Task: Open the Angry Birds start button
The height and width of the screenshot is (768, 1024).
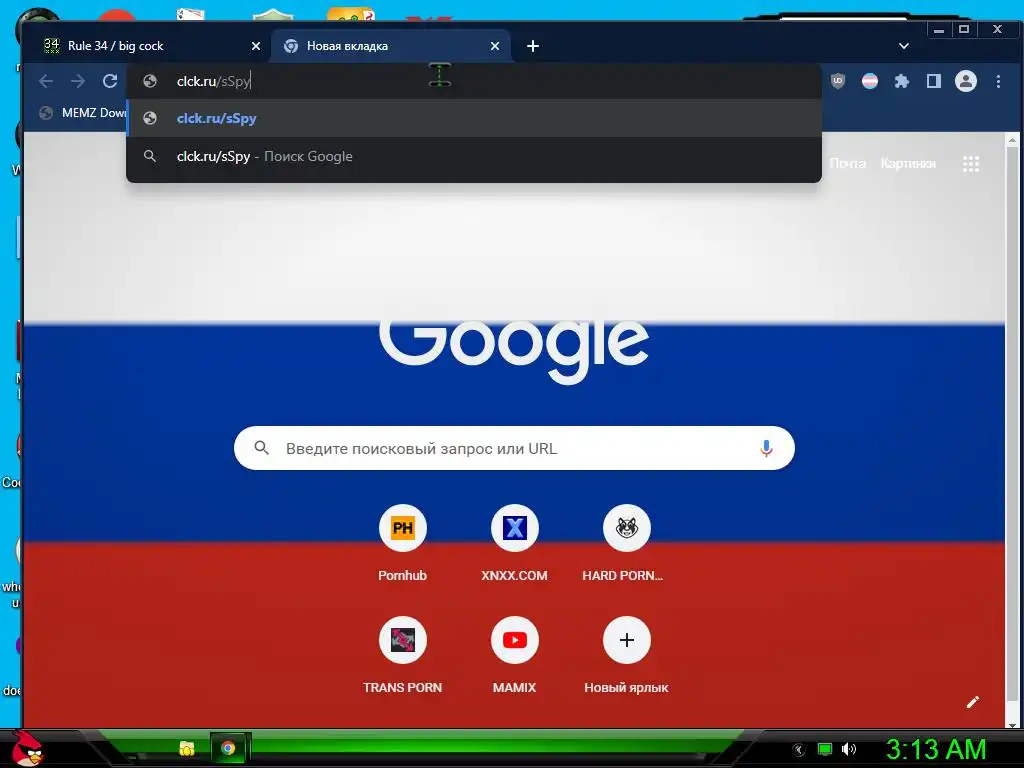Action: click(26, 748)
